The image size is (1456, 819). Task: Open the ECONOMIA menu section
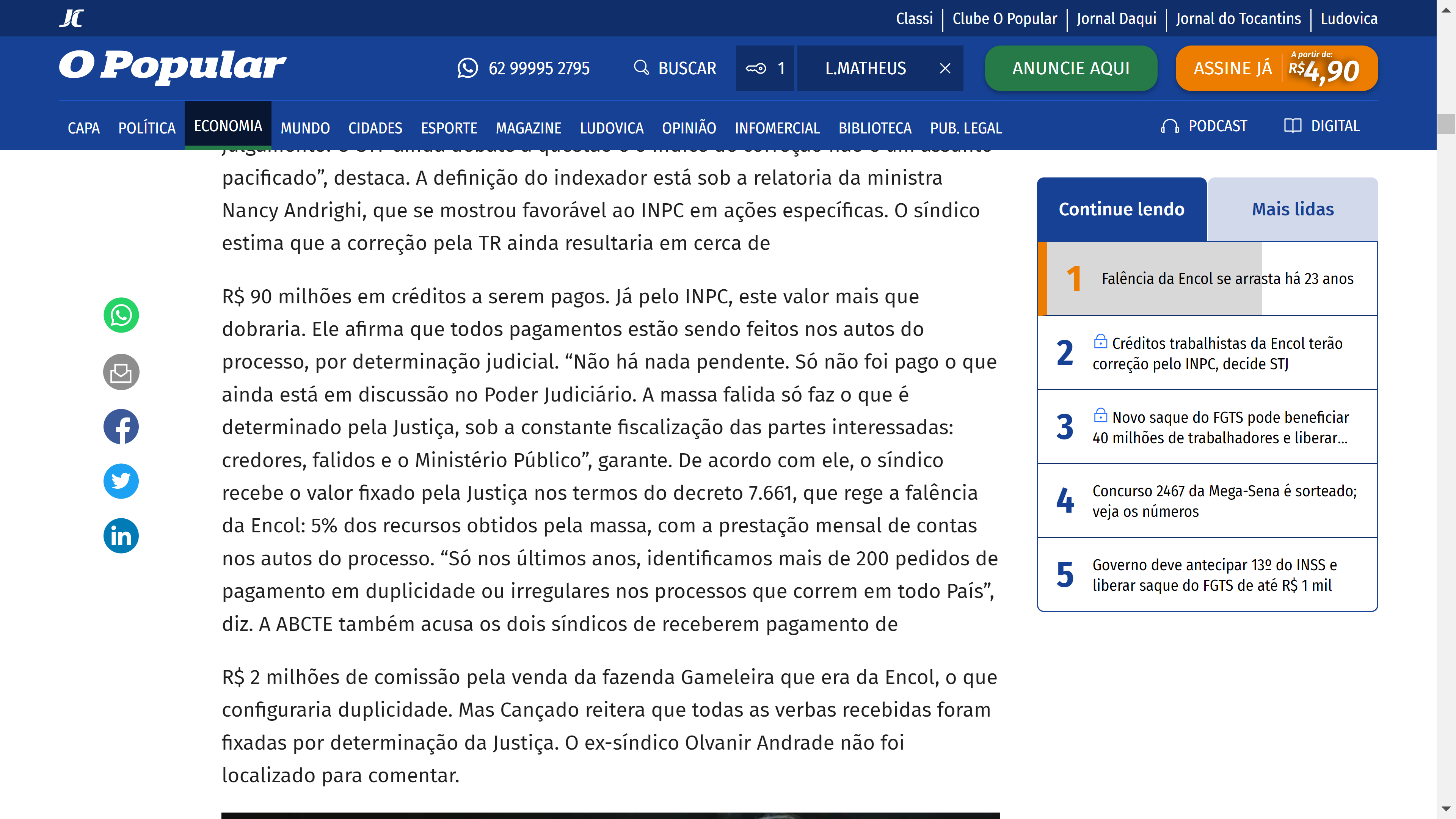(x=228, y=126)
